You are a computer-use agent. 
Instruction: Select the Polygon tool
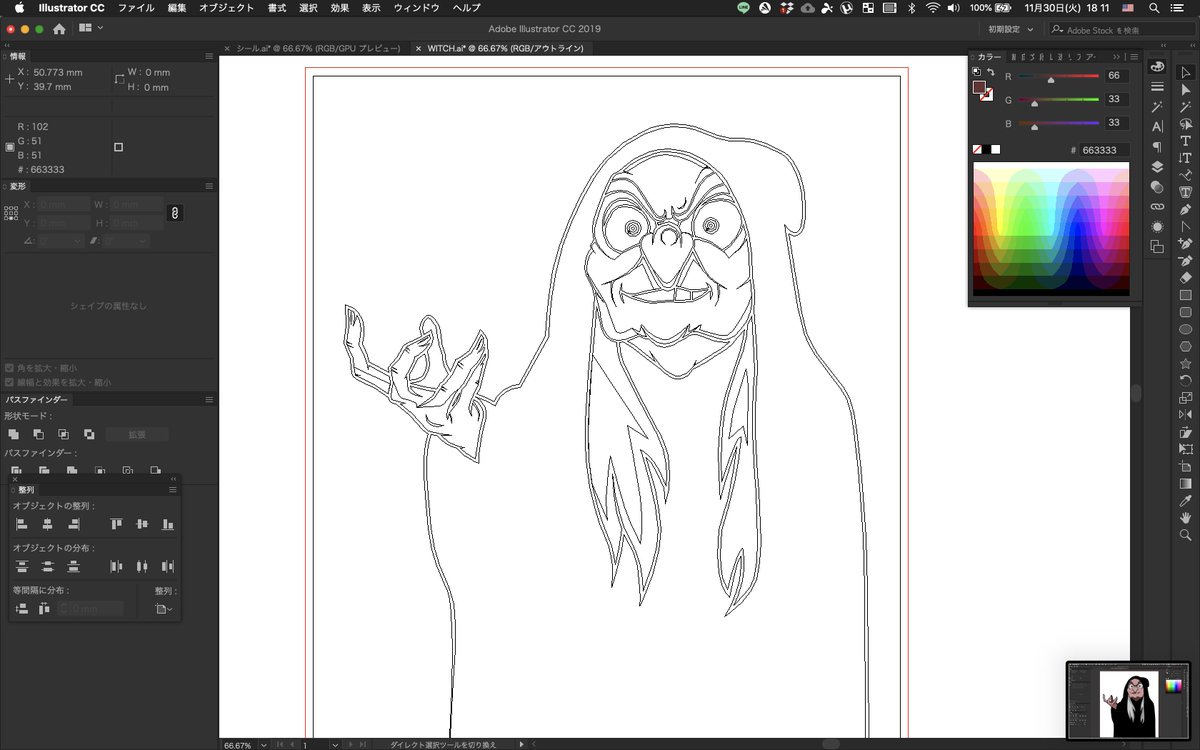click(1185, 346)
